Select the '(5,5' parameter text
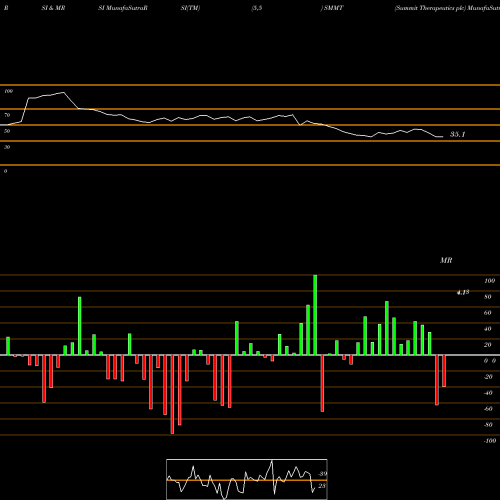The width and height of the screenshot is (500, 500). 257,8
